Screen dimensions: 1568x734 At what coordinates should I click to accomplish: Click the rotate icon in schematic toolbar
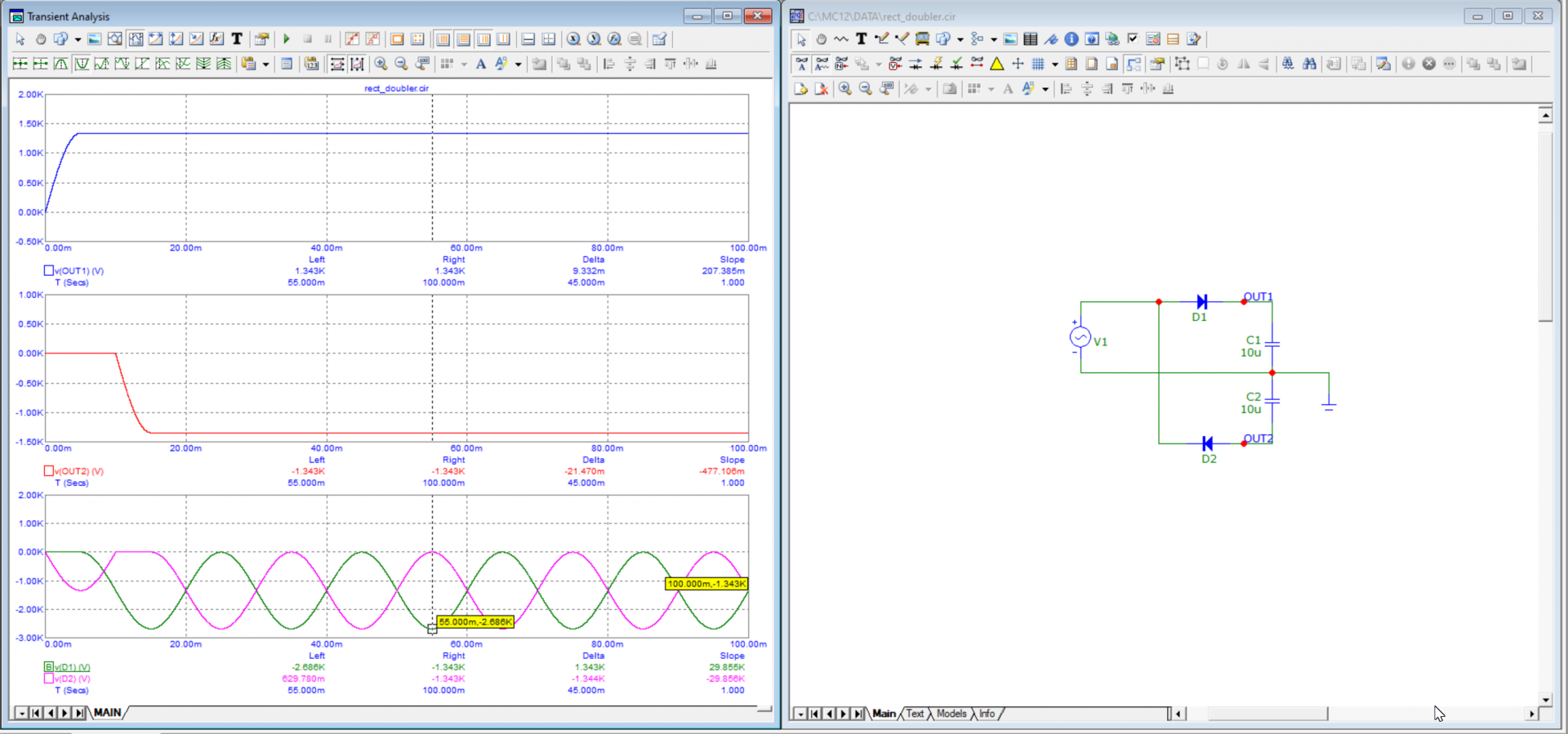pos(1223,64)
